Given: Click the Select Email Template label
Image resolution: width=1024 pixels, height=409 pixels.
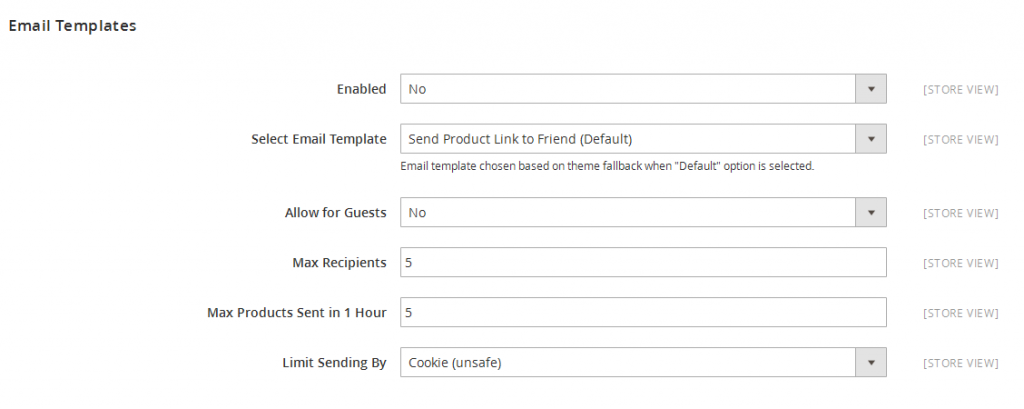Looking at the screenshot, I should coord(318,139).
